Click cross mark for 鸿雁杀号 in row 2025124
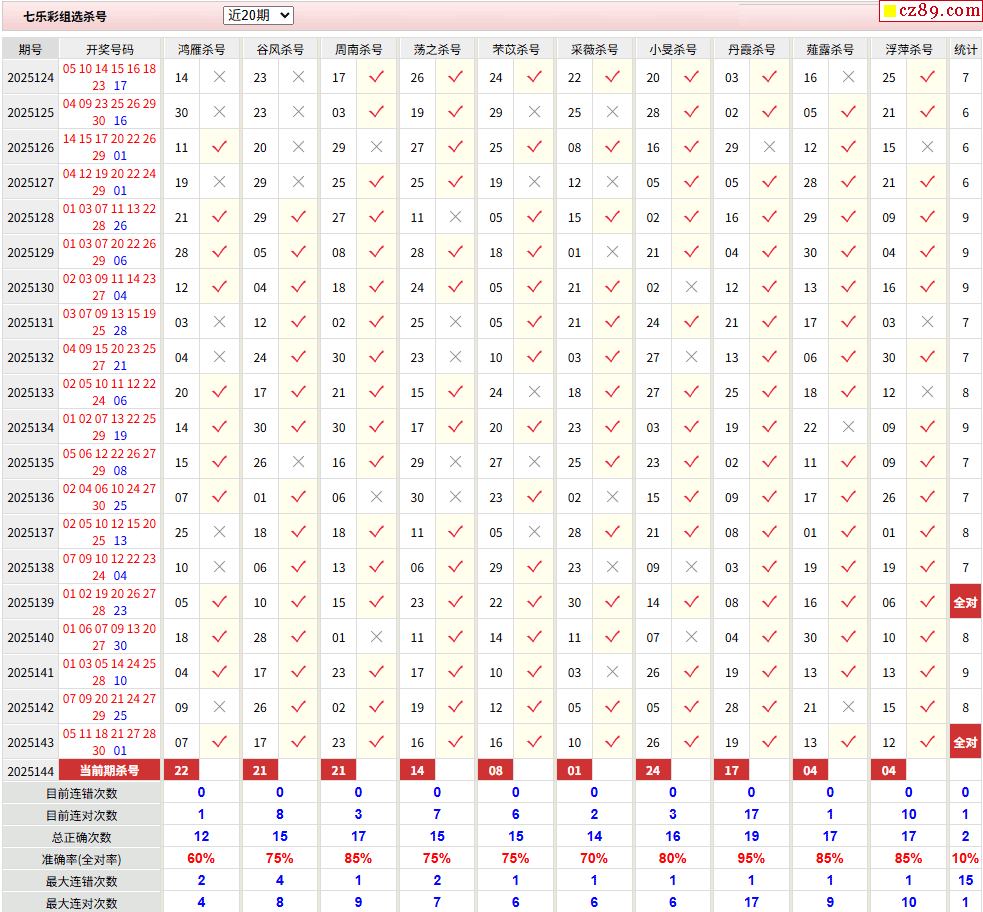Screen dimensions: 983x912 coord(220,77)
